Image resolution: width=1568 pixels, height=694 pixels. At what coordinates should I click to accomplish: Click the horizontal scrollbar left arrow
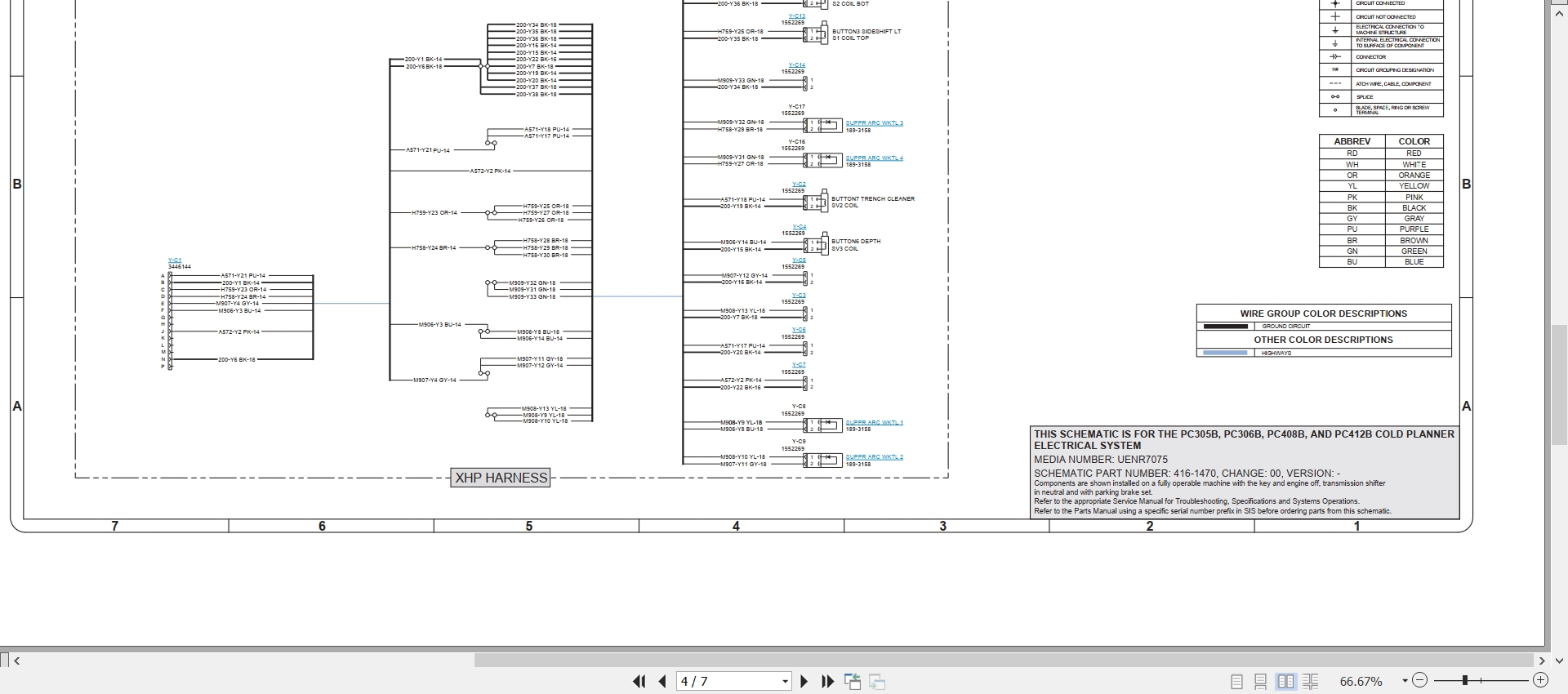[17, 661]
